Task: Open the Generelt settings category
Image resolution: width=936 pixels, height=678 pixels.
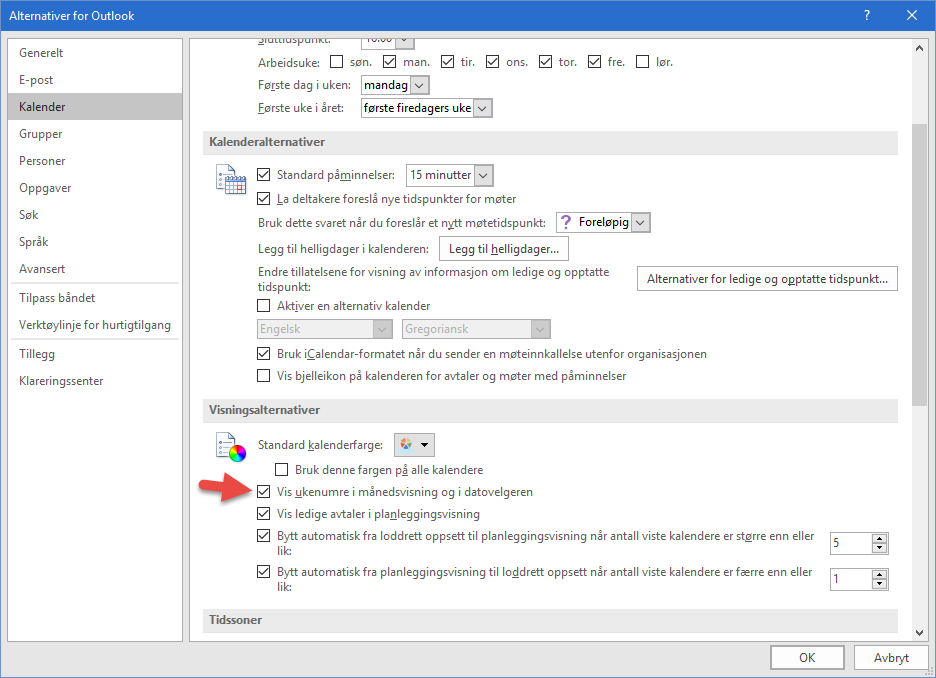Action: pos(95,53)
